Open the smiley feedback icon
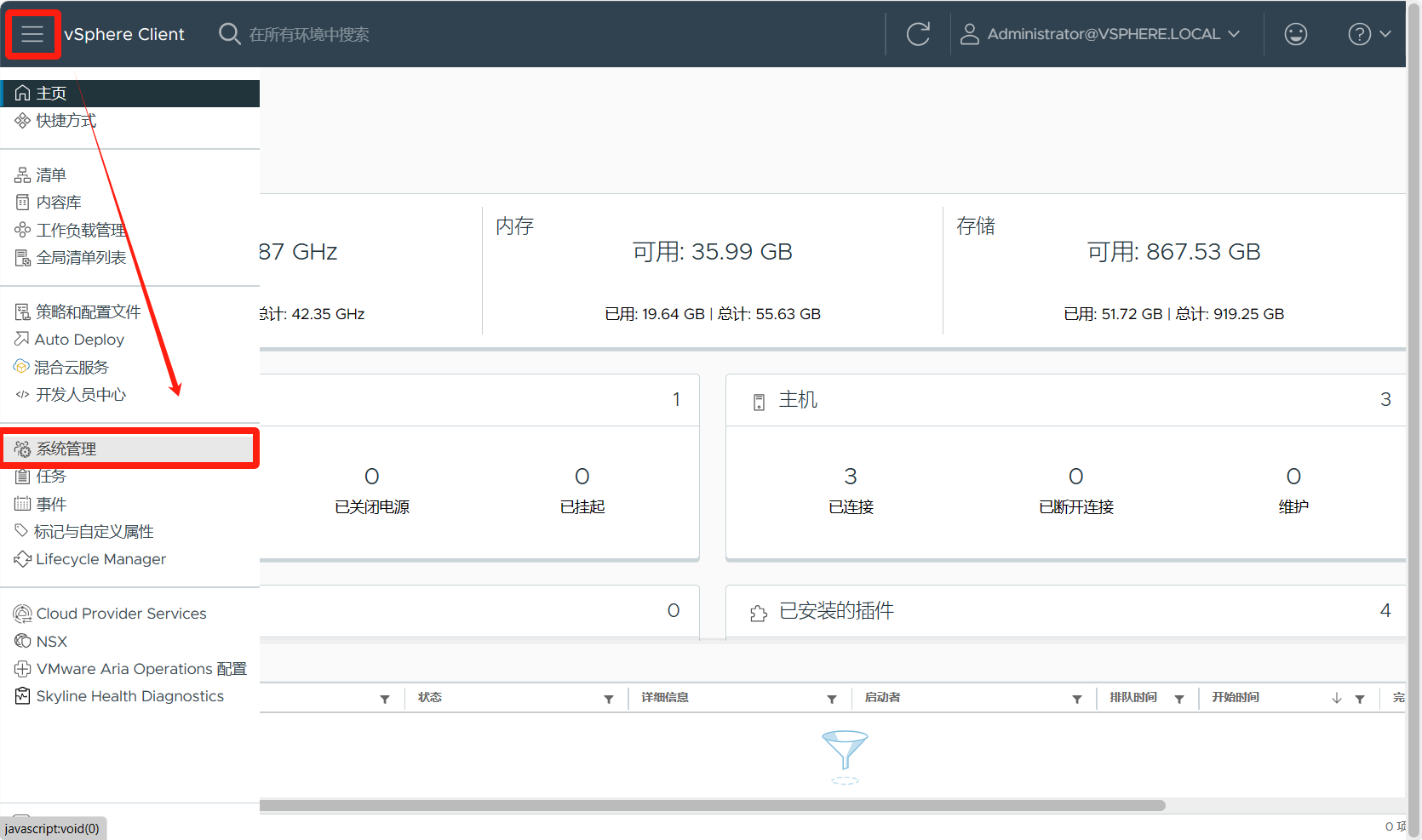1422x840 pixels. [1295, 34]
